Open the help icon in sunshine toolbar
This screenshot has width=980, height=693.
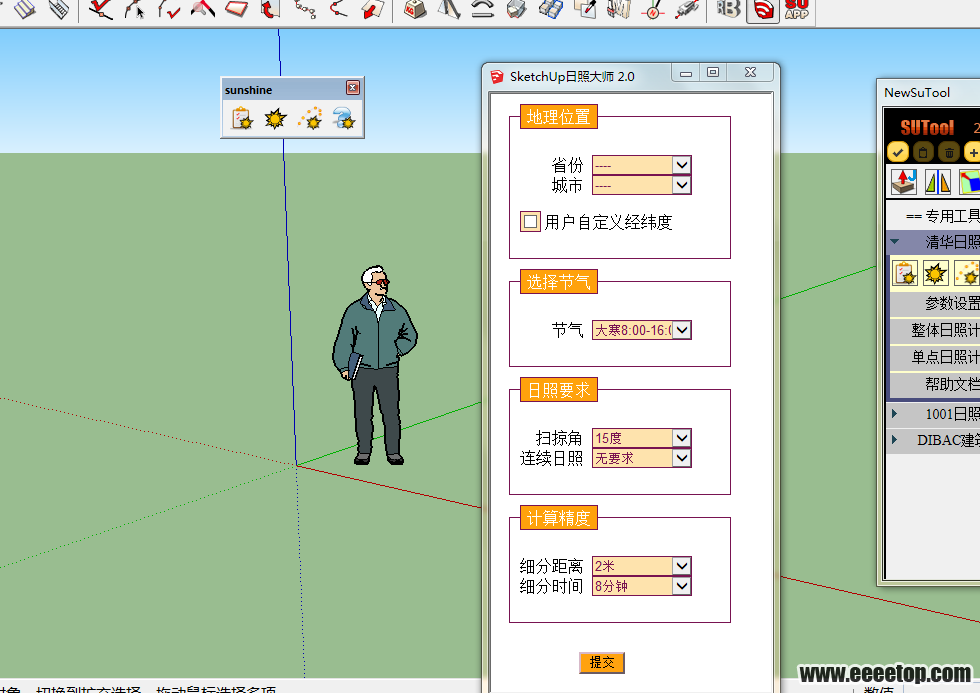coord(344,118)
